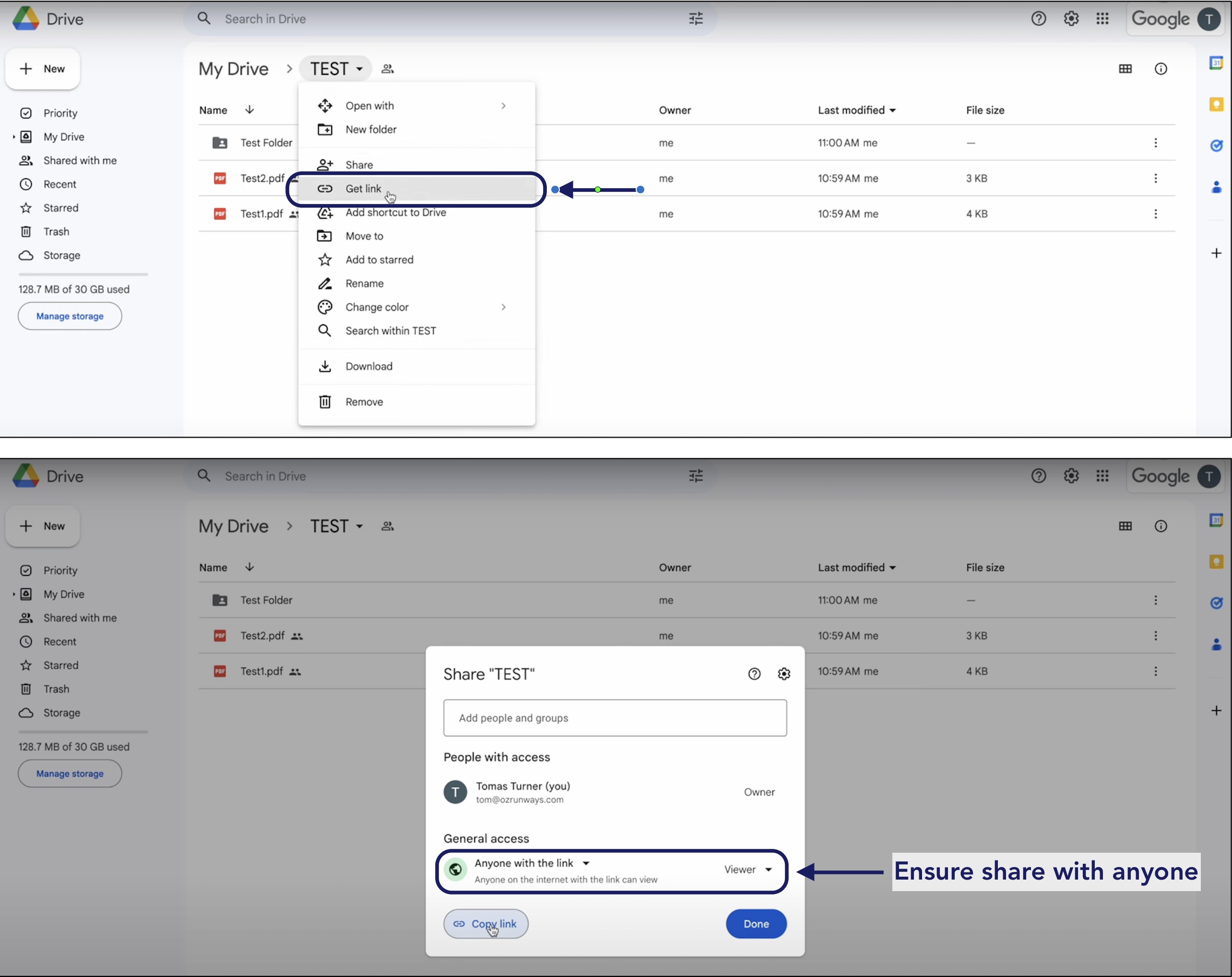Select Share in the TEST context menu
Screen dimensions: 1232x977
coord(416,165)
